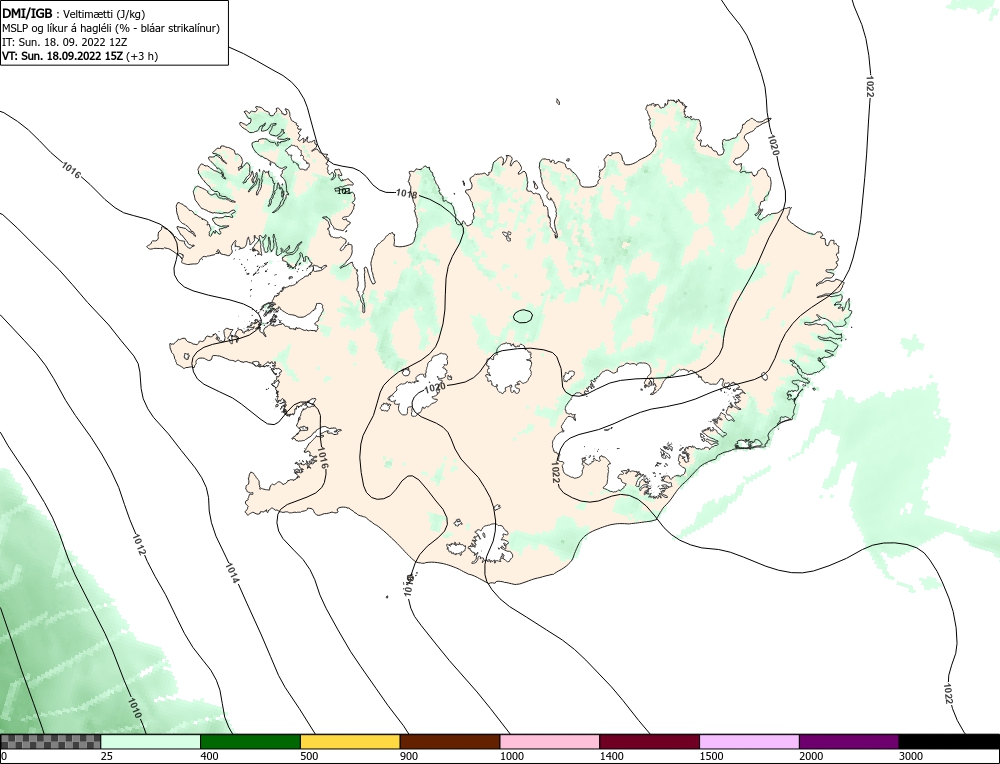Click the 1020 isobar label in central Iceland
This screenshot has height=764, width=1000.
(435, 387)
